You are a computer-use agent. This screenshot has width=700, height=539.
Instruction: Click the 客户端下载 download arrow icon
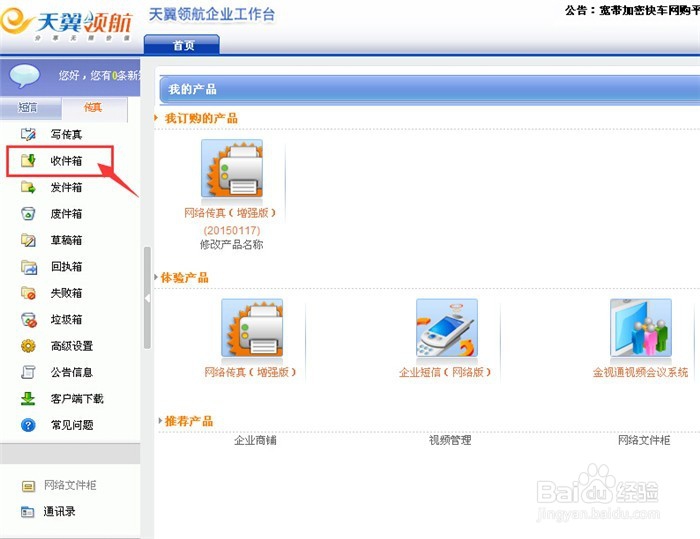pyautogui.click(x=28, y=398)
